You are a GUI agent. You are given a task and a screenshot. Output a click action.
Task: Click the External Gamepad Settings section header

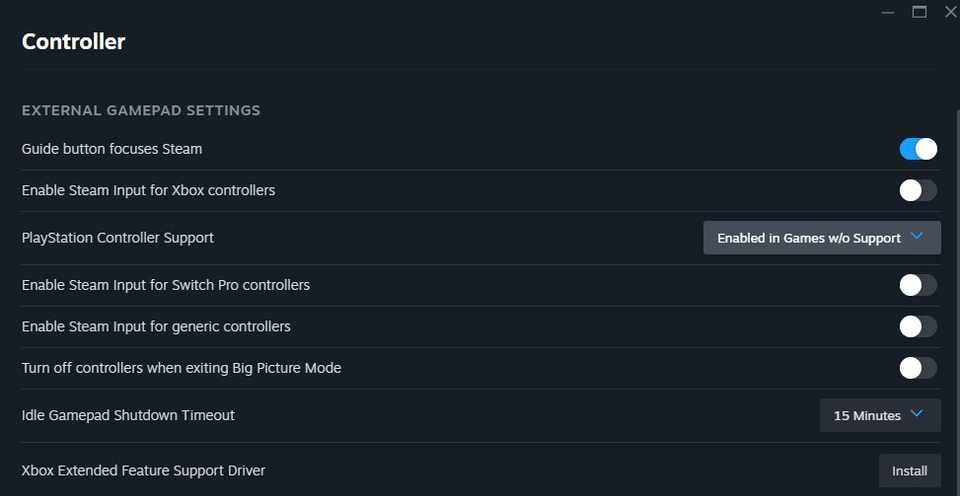point(141,110)
